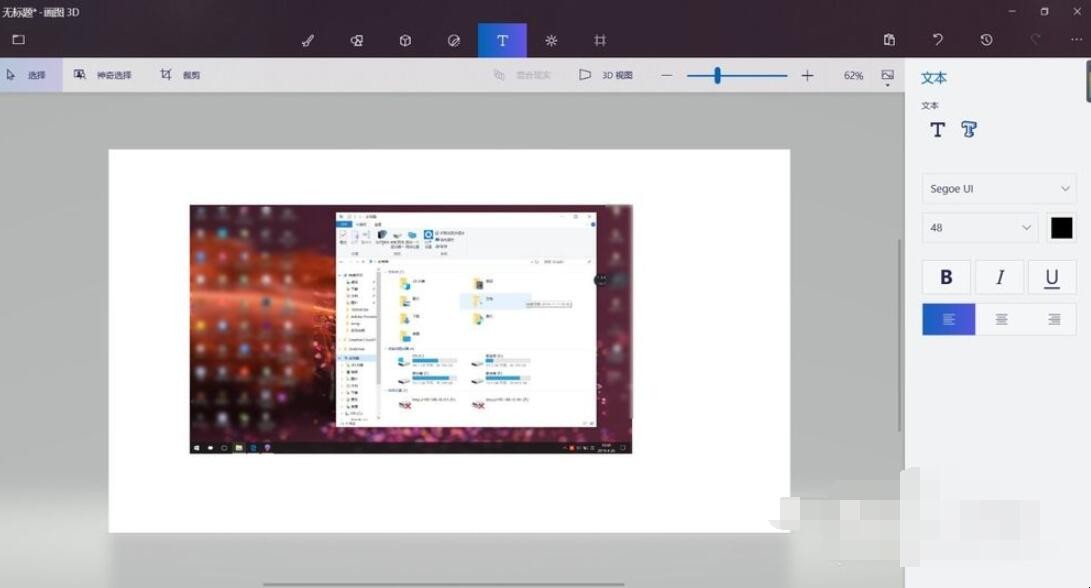The height and width of the screenshot is (588, 1091).
Task: Open the Canvas tool
Action: 600,40
